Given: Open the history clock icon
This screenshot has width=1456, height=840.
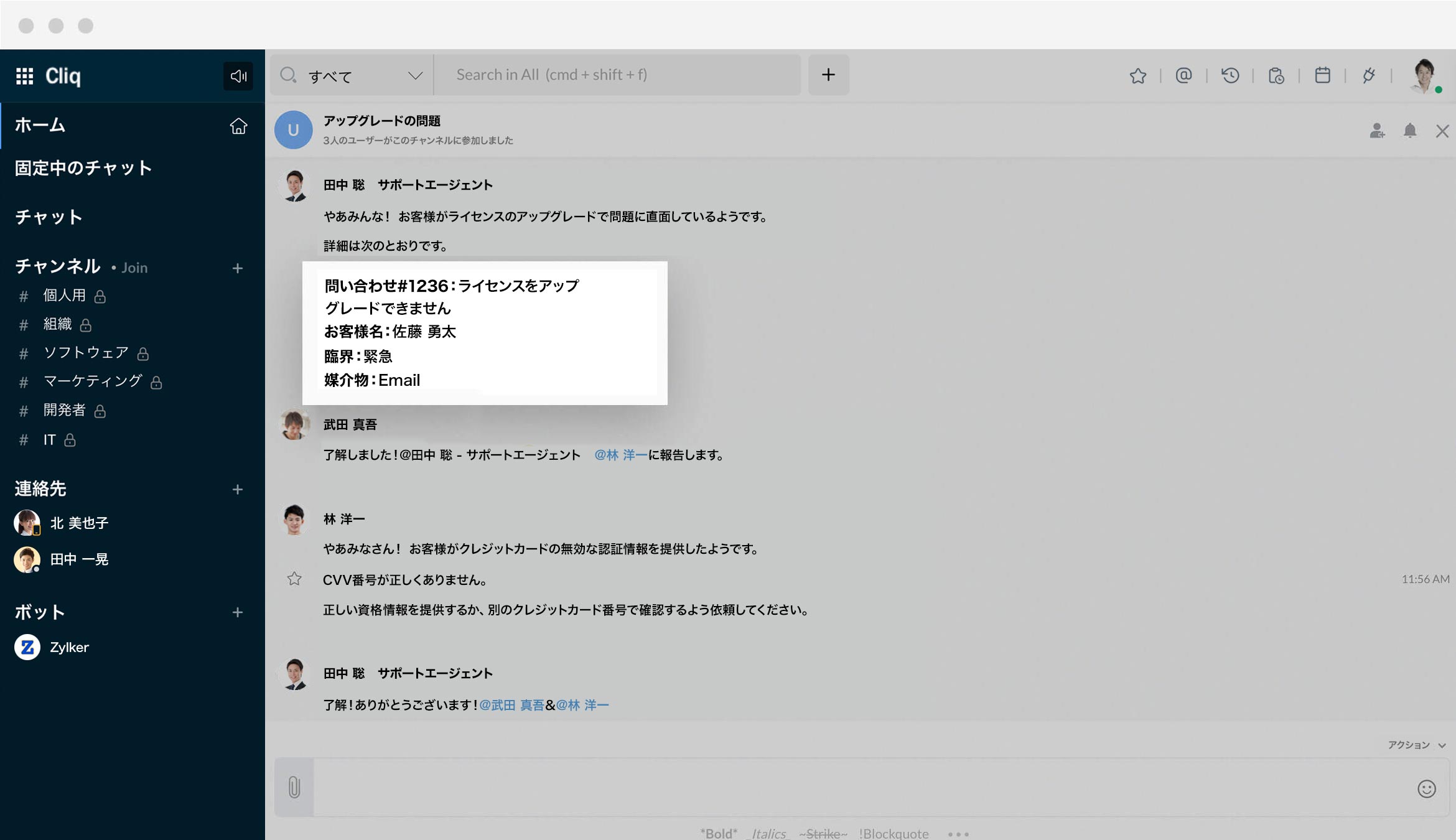Looking at the screenshot, I should [x=1230, y=76].
